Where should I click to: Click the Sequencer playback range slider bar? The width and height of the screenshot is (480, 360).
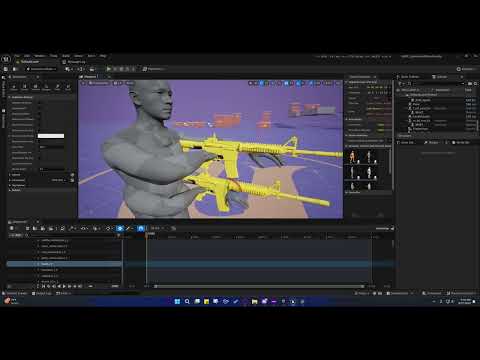tap(259, 286)
